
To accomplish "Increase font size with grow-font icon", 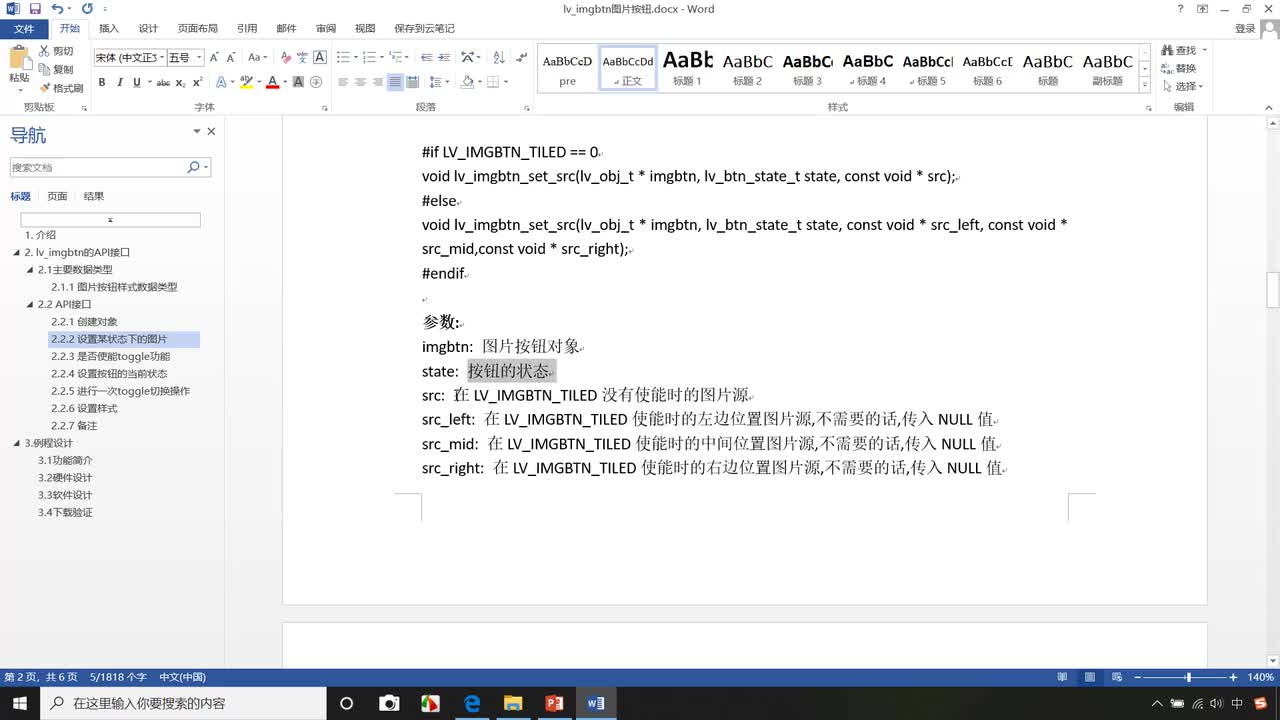I will coord(214,58).
